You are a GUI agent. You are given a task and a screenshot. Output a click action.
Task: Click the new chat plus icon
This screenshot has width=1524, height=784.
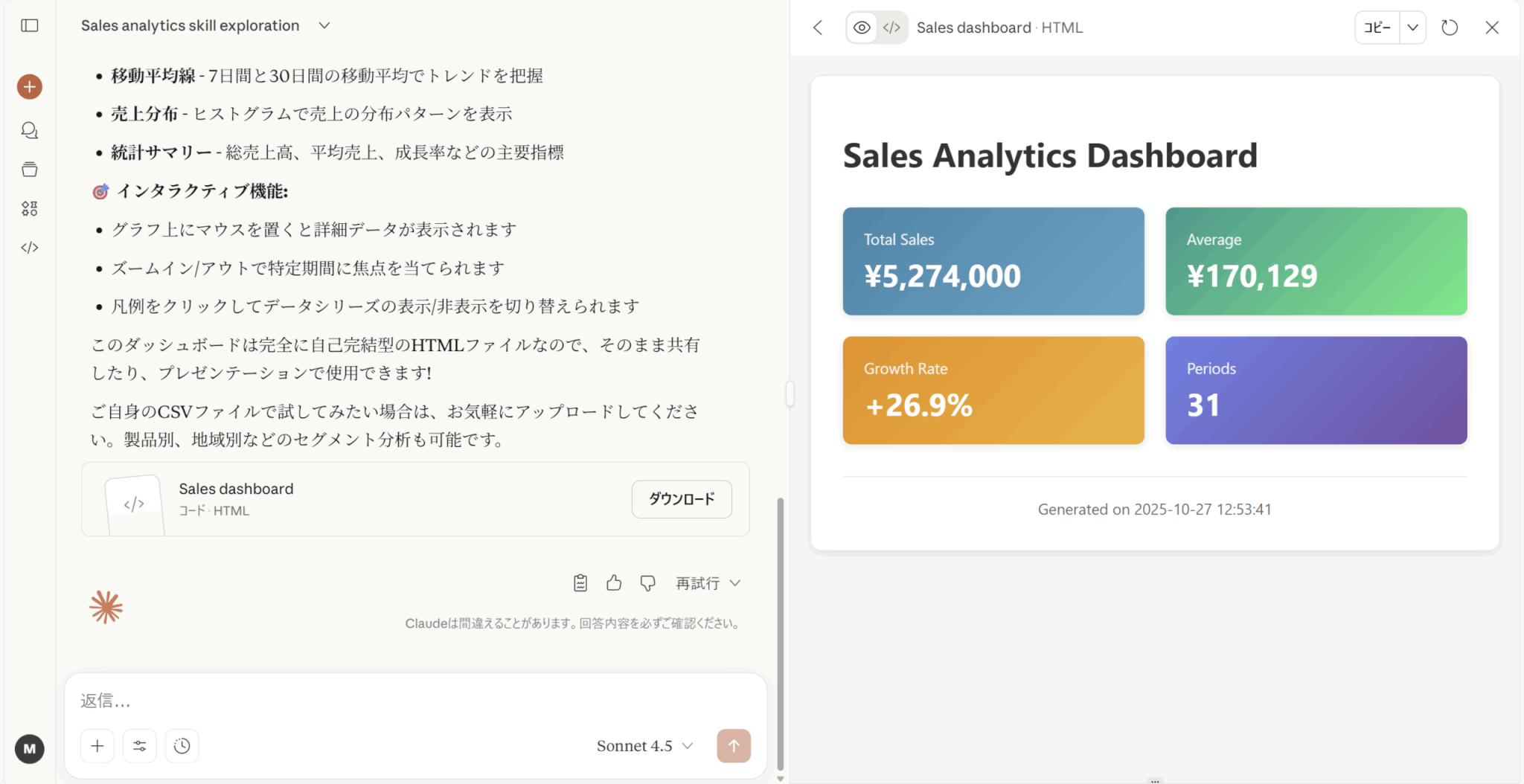click(x=30, y=87)
